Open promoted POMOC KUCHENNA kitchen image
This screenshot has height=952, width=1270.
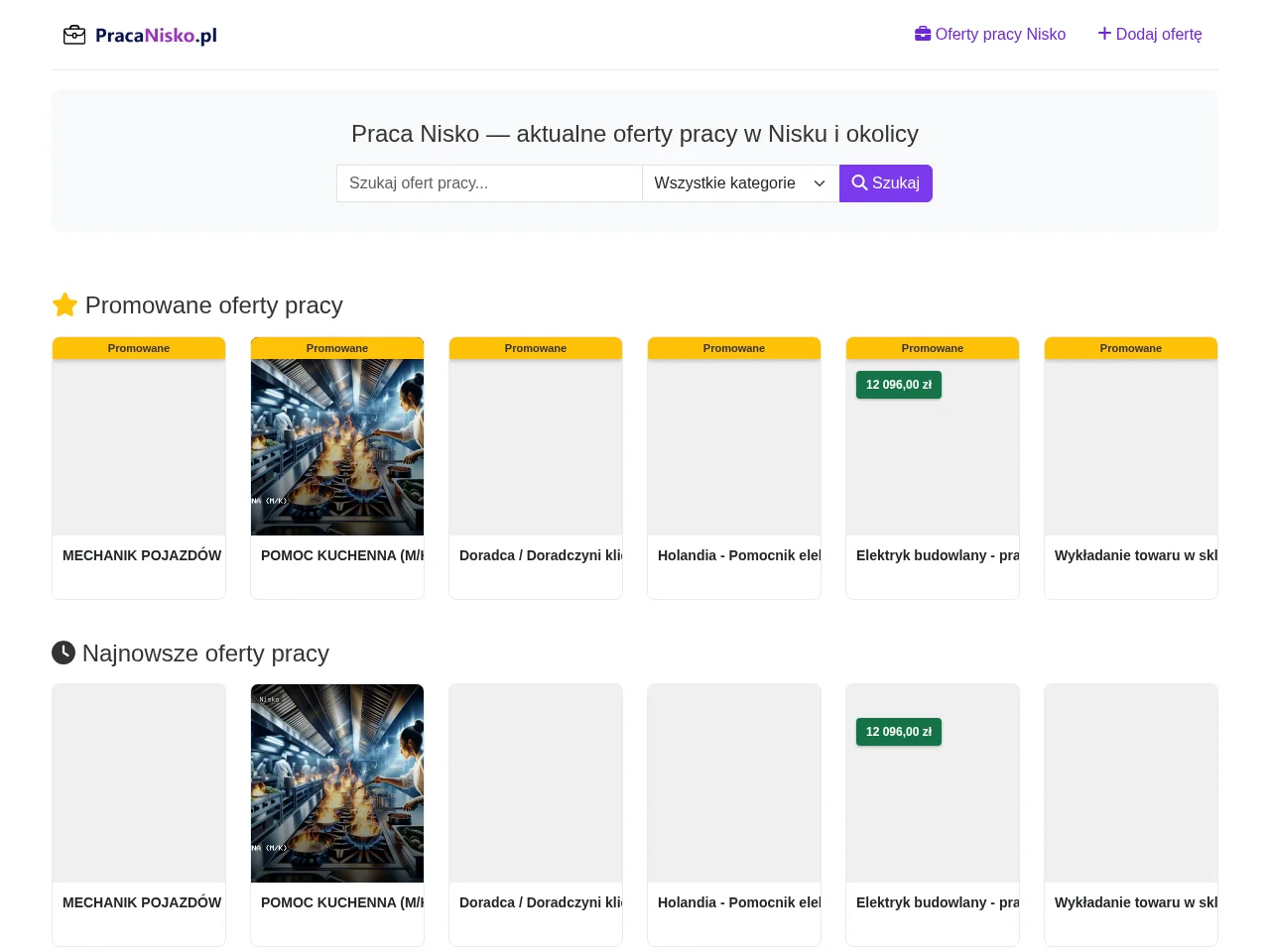337,447
